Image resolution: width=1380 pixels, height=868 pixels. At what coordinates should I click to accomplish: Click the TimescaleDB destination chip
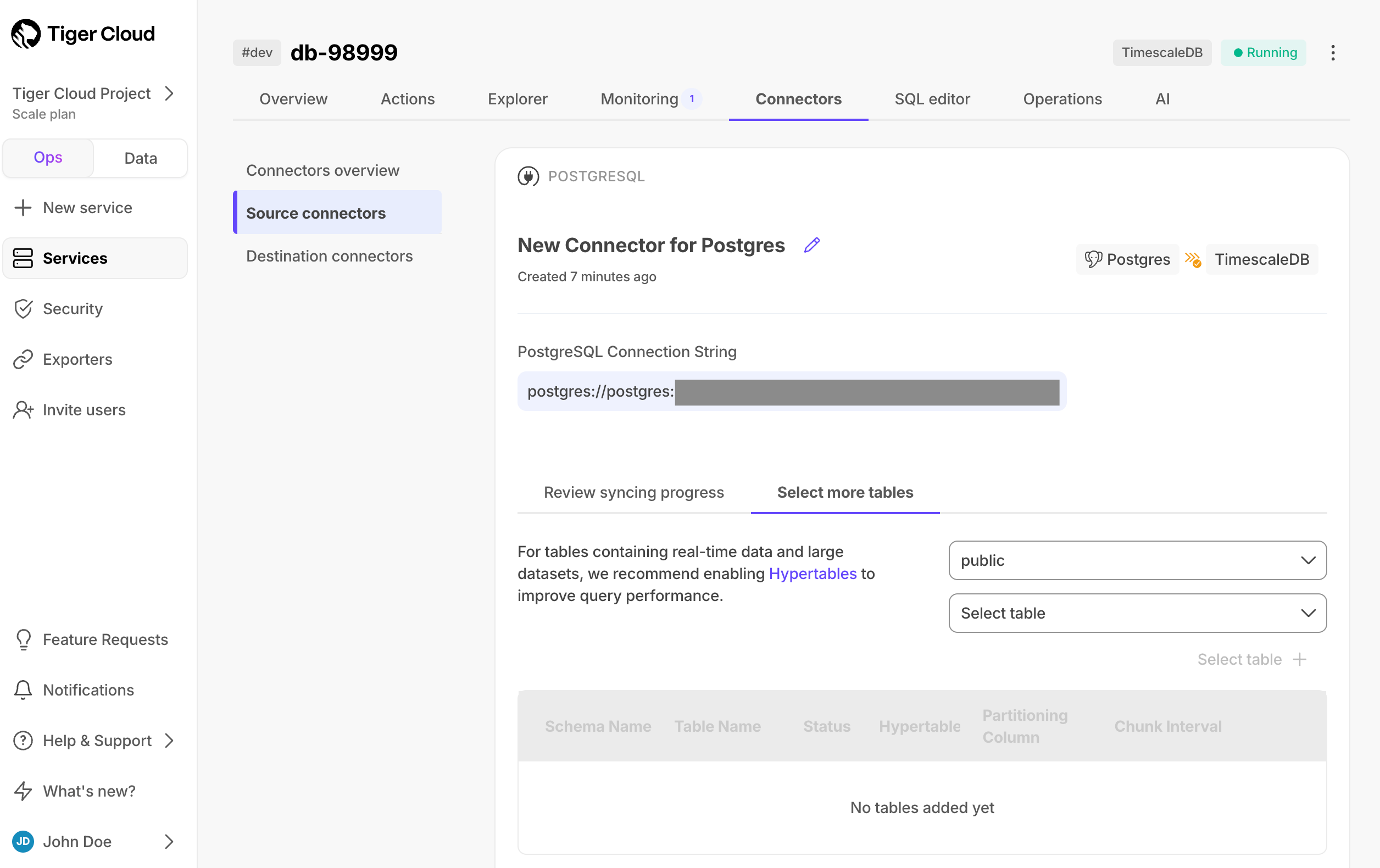(x=1261, y=259)
